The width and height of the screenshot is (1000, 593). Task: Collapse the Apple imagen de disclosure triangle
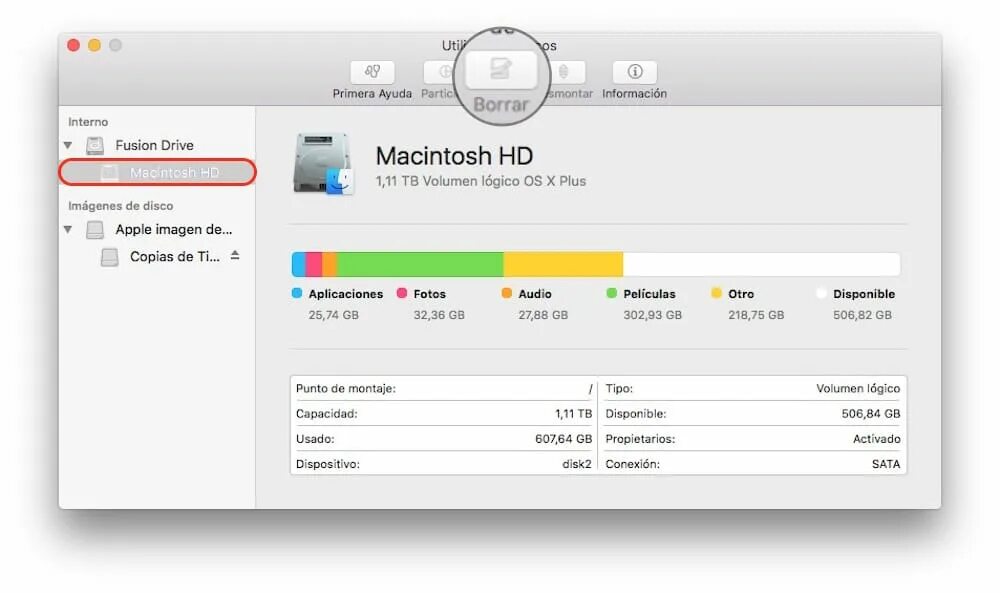pyautogui.click(x=68, y=230)
